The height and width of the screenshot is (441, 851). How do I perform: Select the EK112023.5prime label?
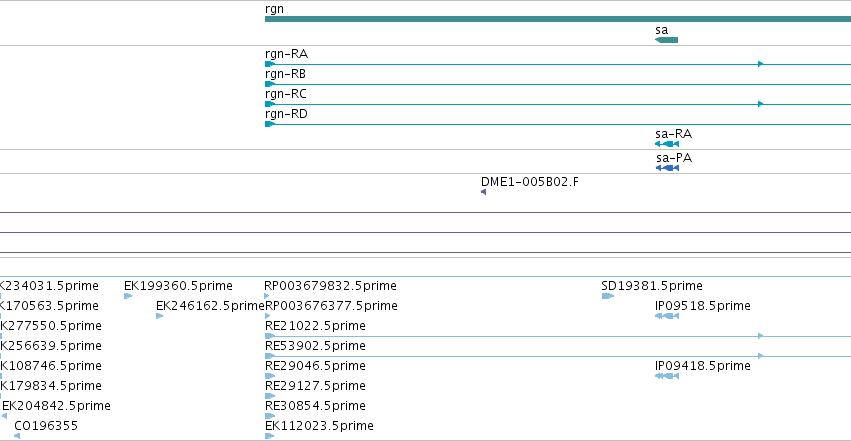click(x=319, y=426)
